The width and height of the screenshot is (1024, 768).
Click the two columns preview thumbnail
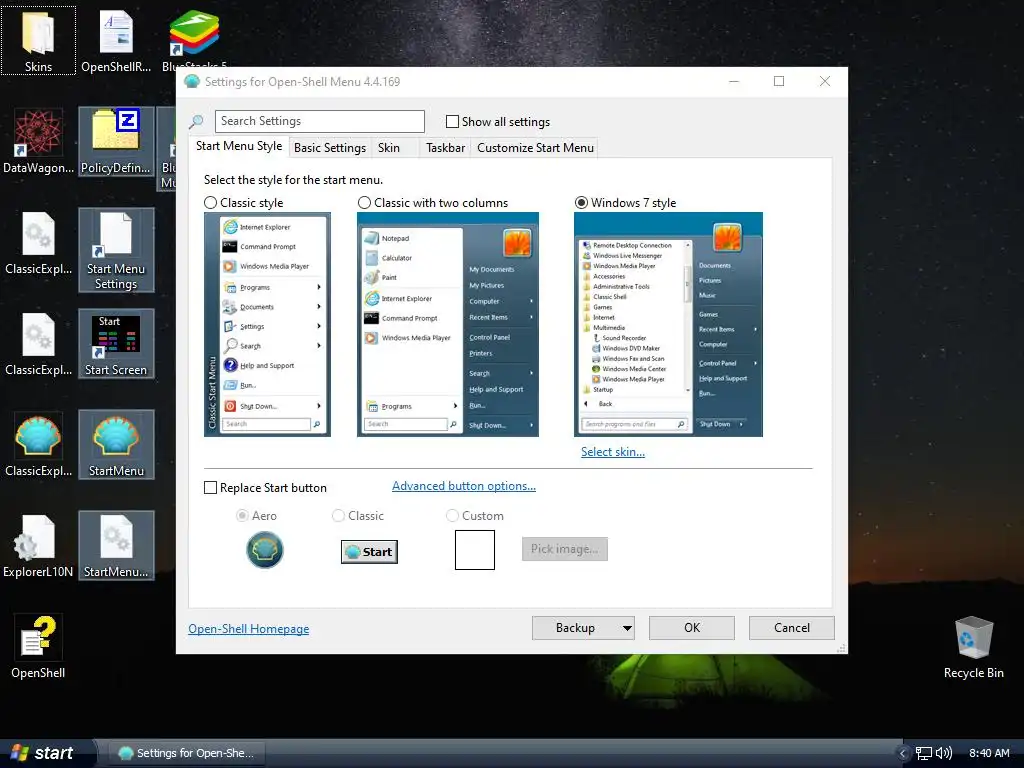(x=448, y=325)
